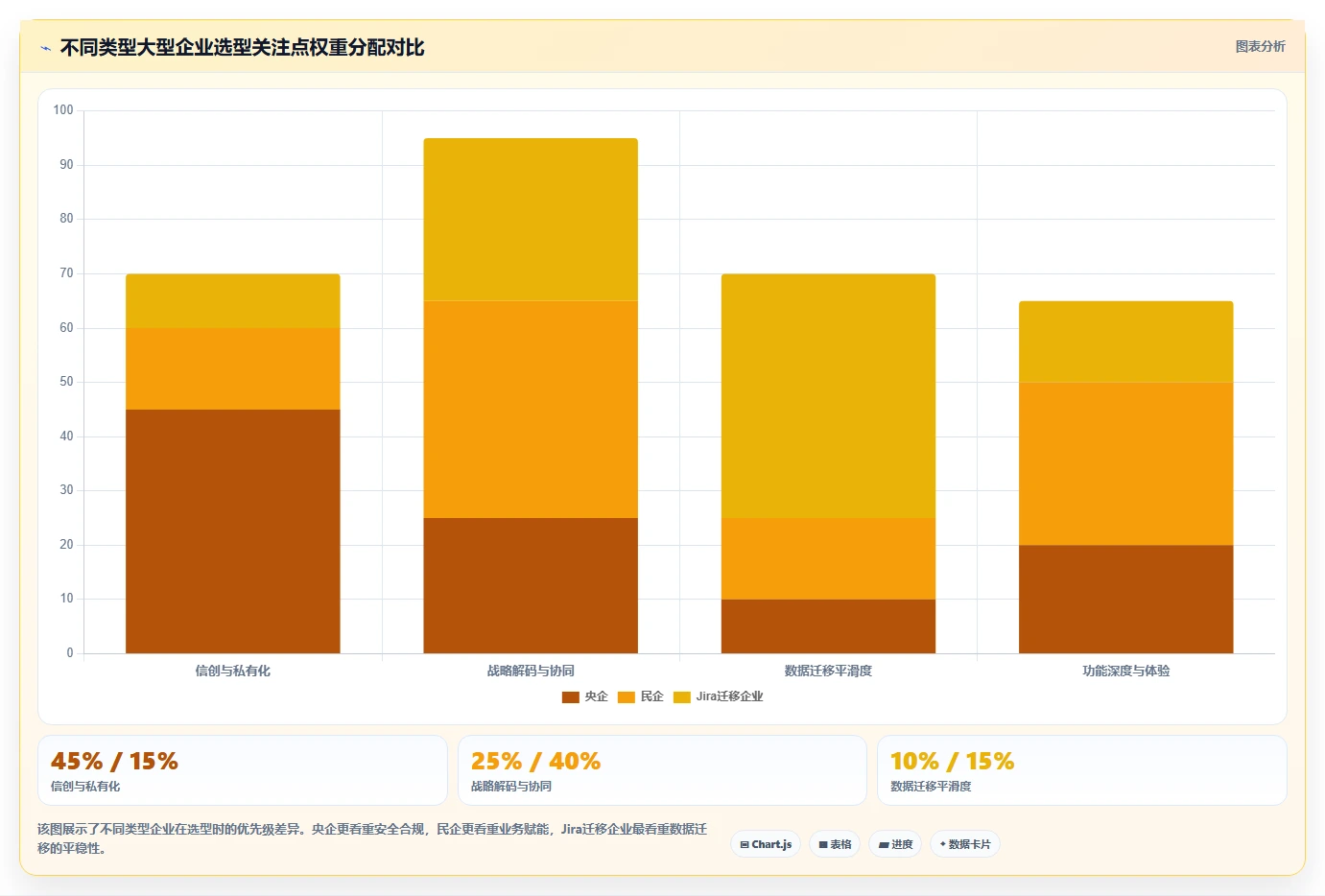The image size is (1325, 896).
Task: Click the 央企 segment of 功能深度与体验 bar
Action: [x=1126, y=600]
